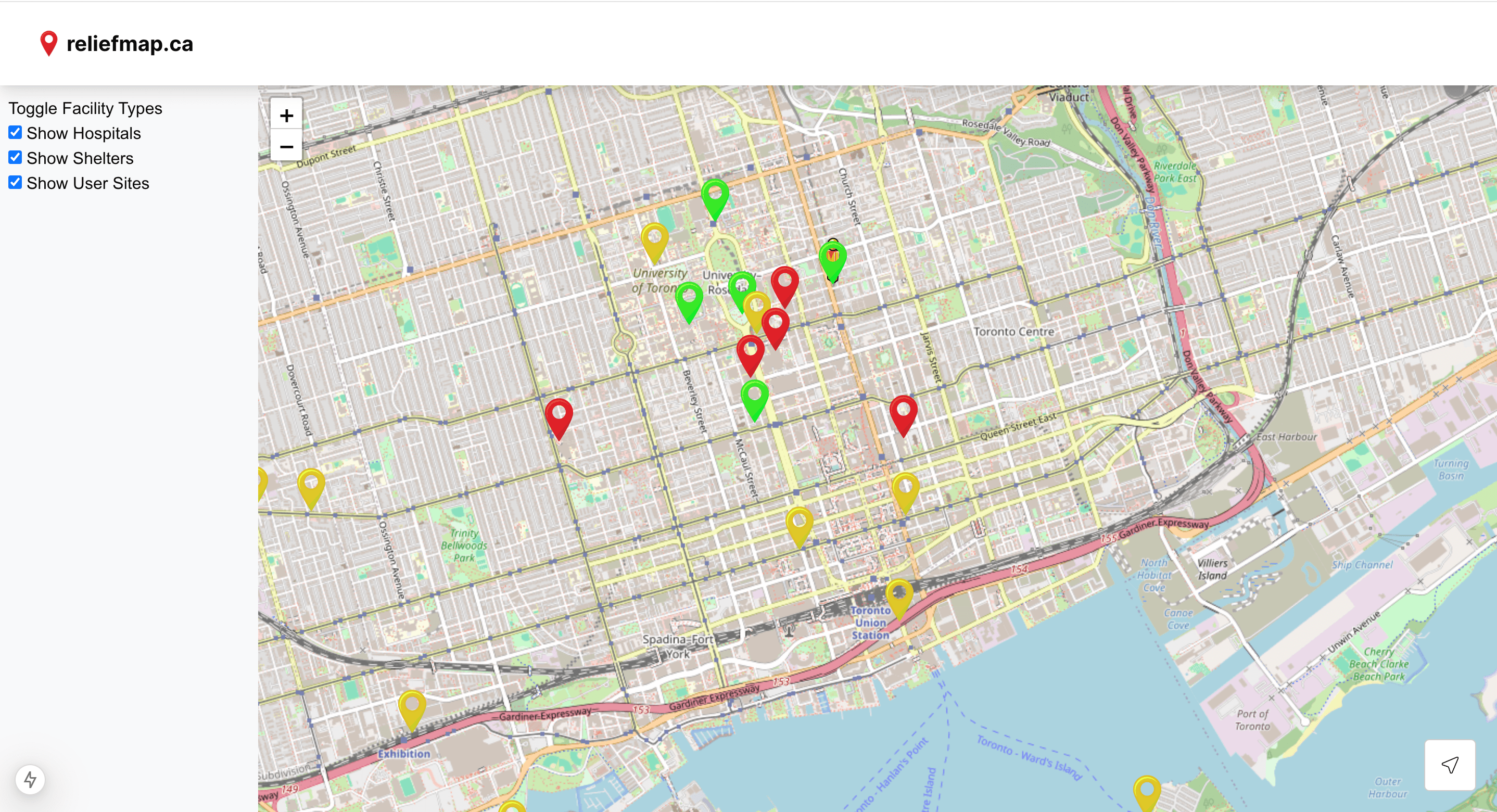Open the reliefmap.ca home title link
1497x812 pixels.
click(x=130, y=44)
